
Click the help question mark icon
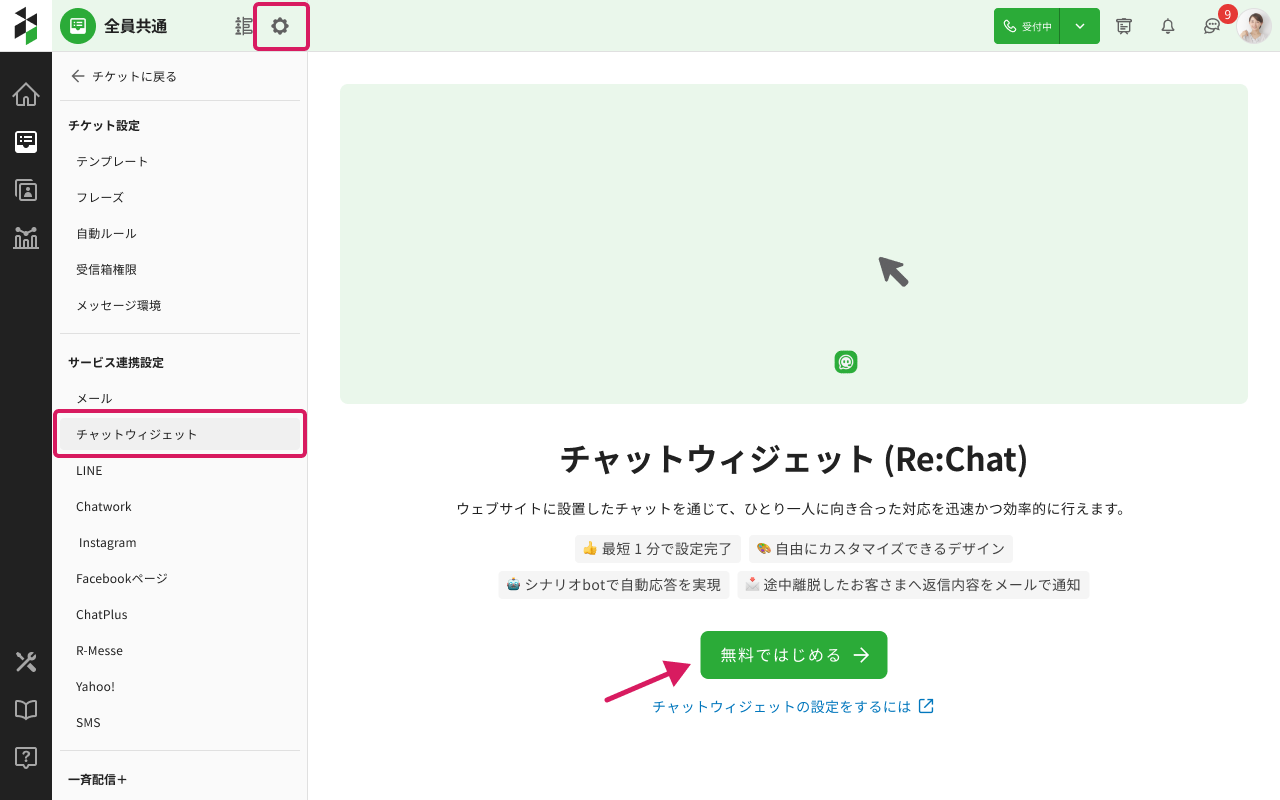click(x=26, y=758)
